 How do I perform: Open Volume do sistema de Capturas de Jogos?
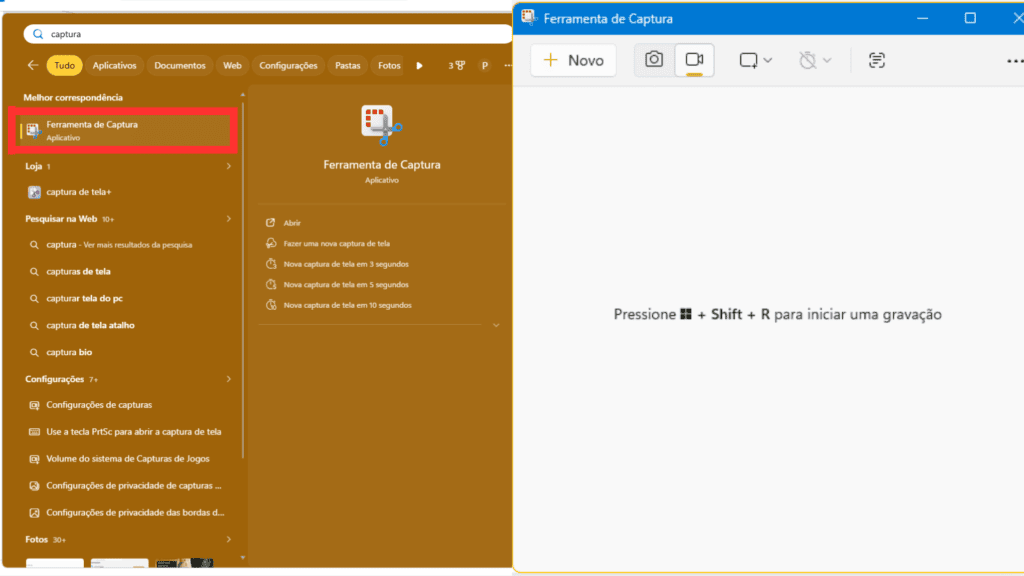click(x=127, y=458)
